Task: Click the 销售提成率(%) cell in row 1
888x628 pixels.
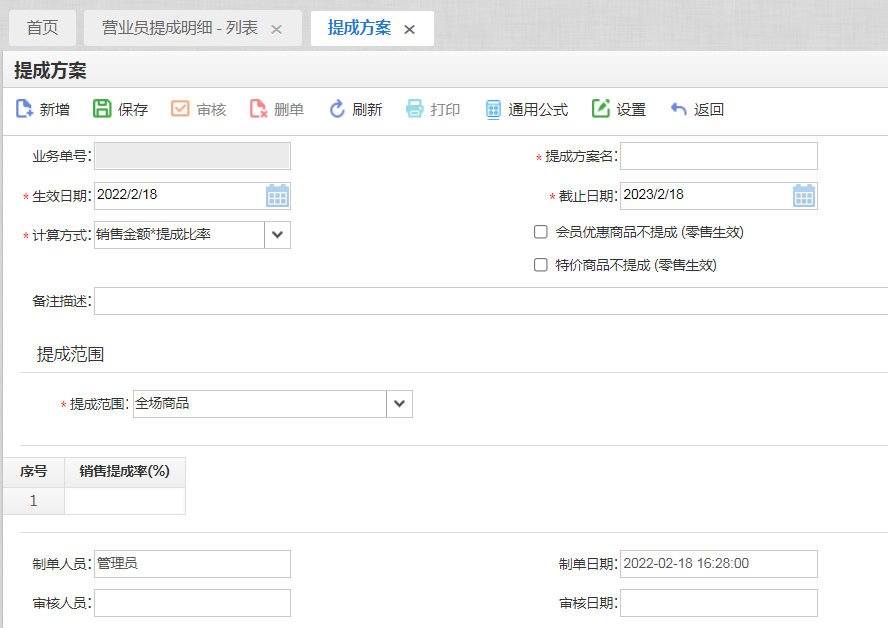Action: pos(125,501)
